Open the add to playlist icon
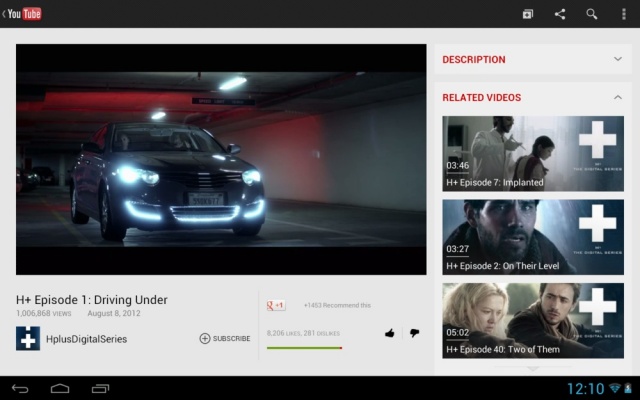640x400 pixels. (x=528, y=14)
